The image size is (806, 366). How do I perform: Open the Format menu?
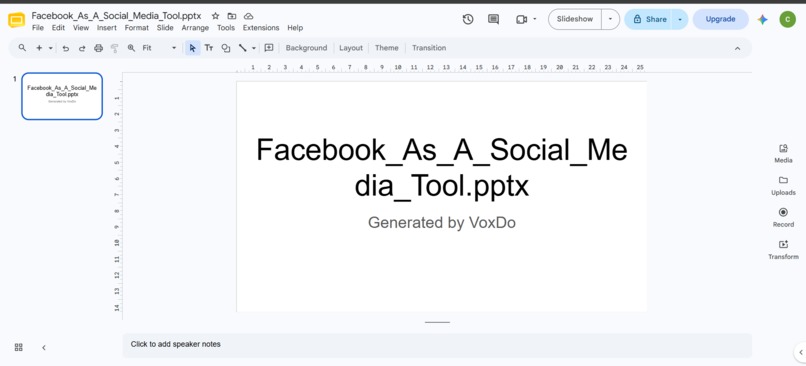(137, 28)
